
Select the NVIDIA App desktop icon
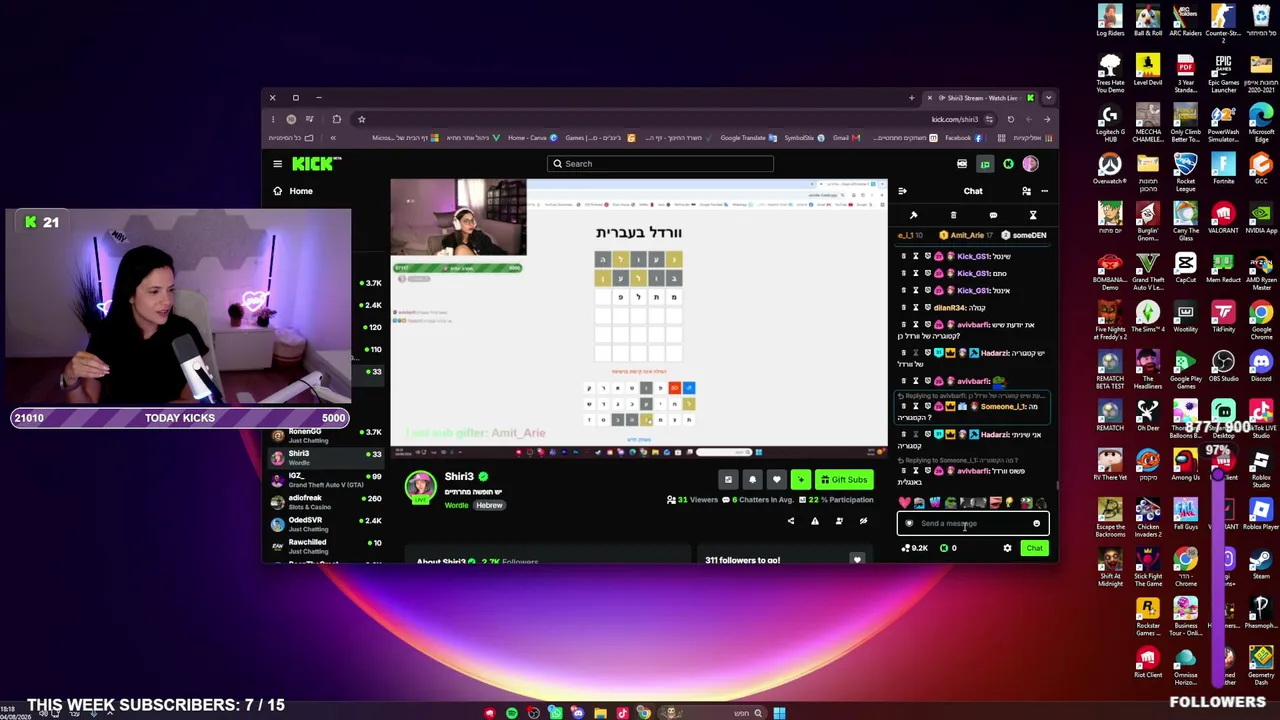[x=1260, y=219]
